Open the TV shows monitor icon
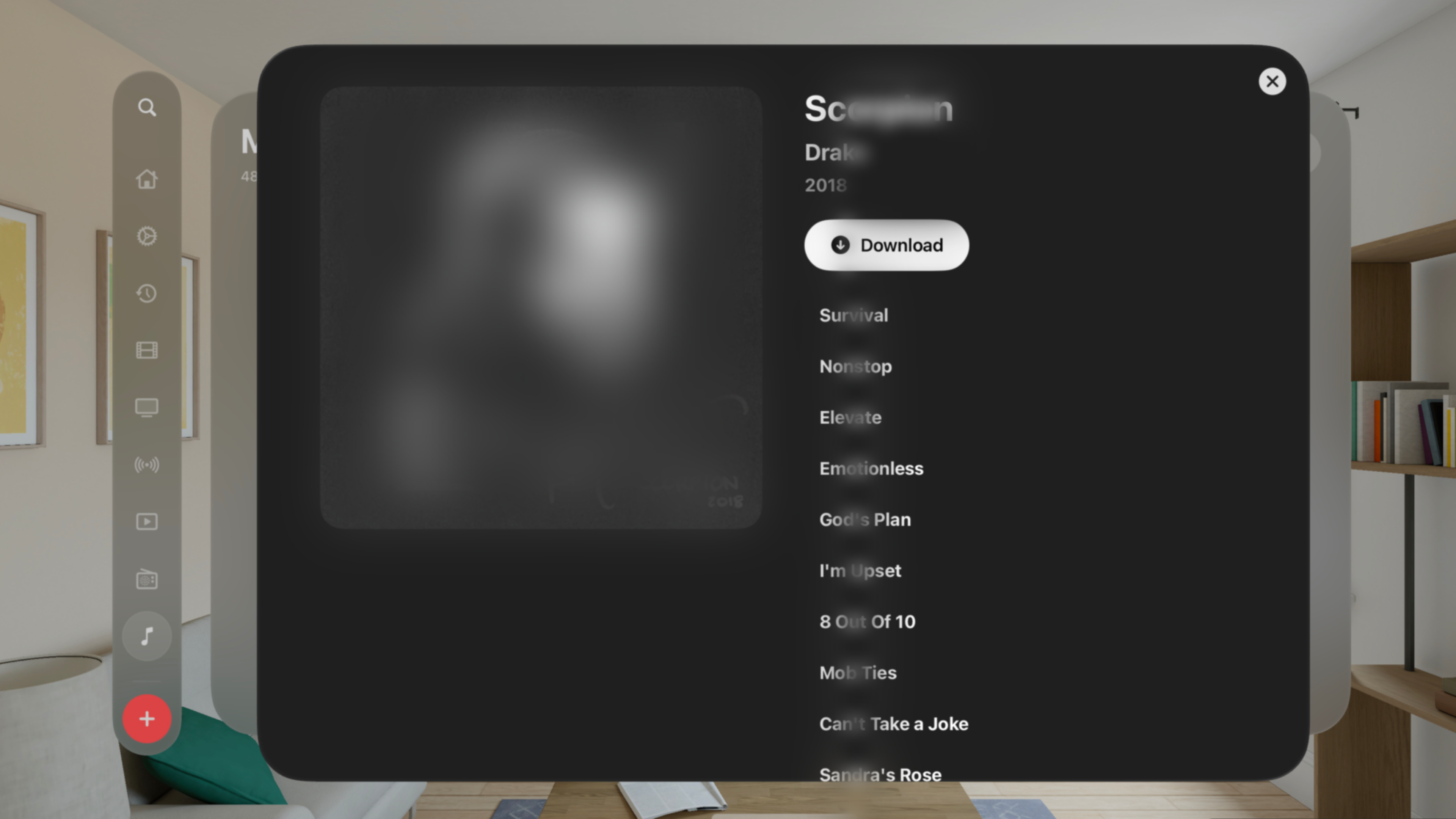Screen dimensions: 1456x819 pos(147,408)
